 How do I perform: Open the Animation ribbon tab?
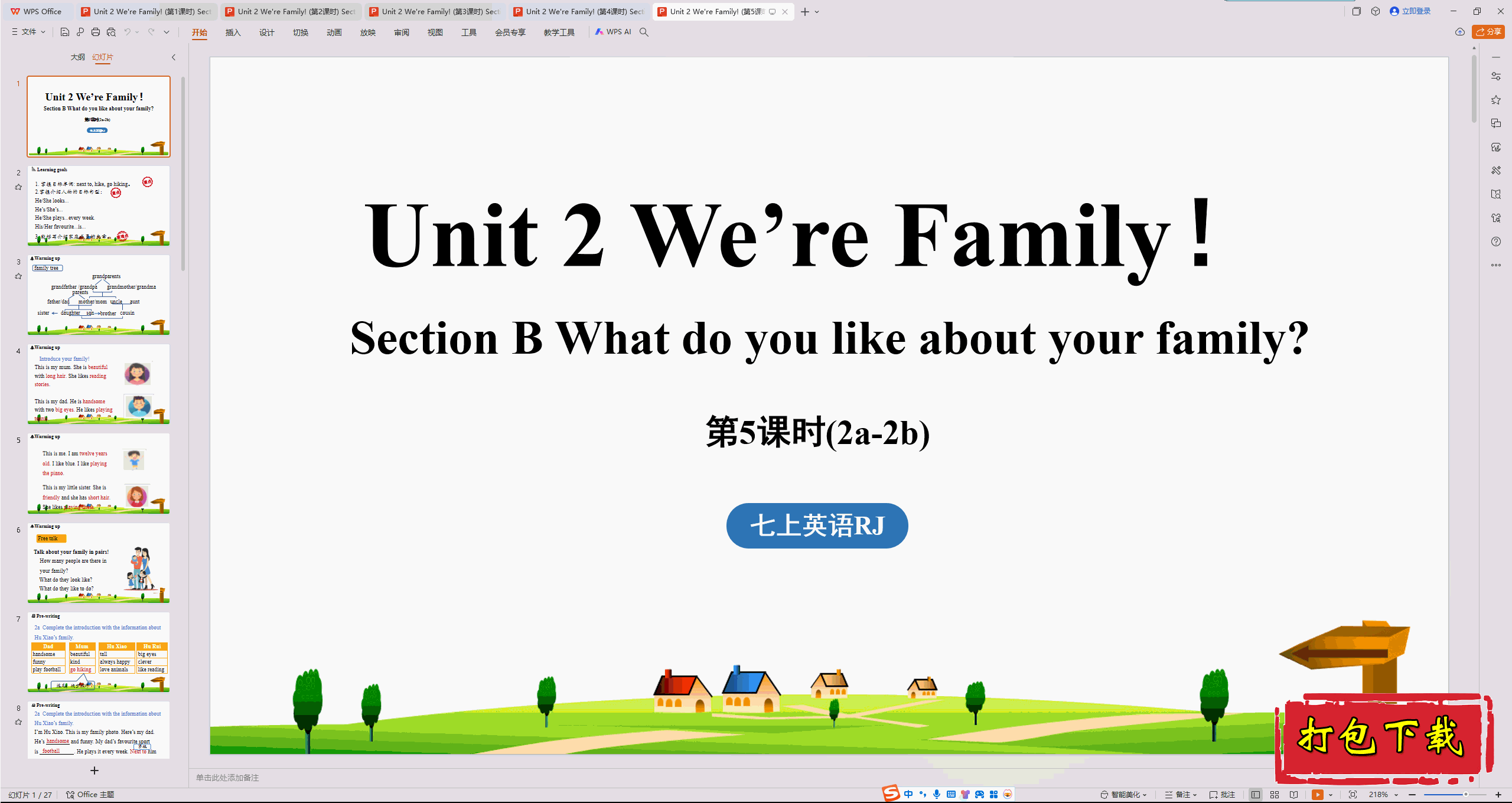pos(334,32)
